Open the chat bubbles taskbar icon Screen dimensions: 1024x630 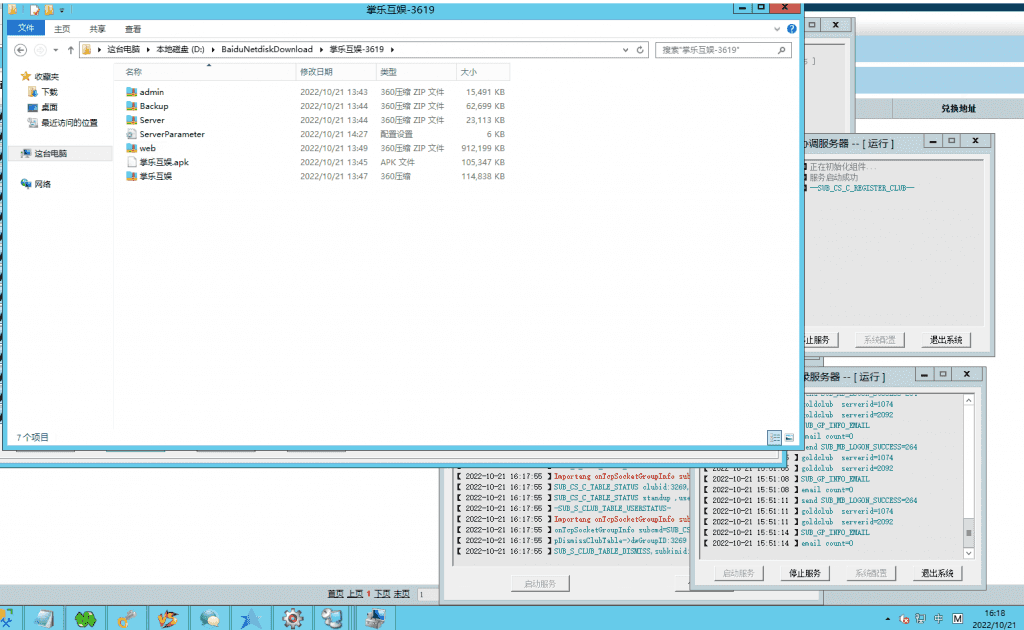209,618
